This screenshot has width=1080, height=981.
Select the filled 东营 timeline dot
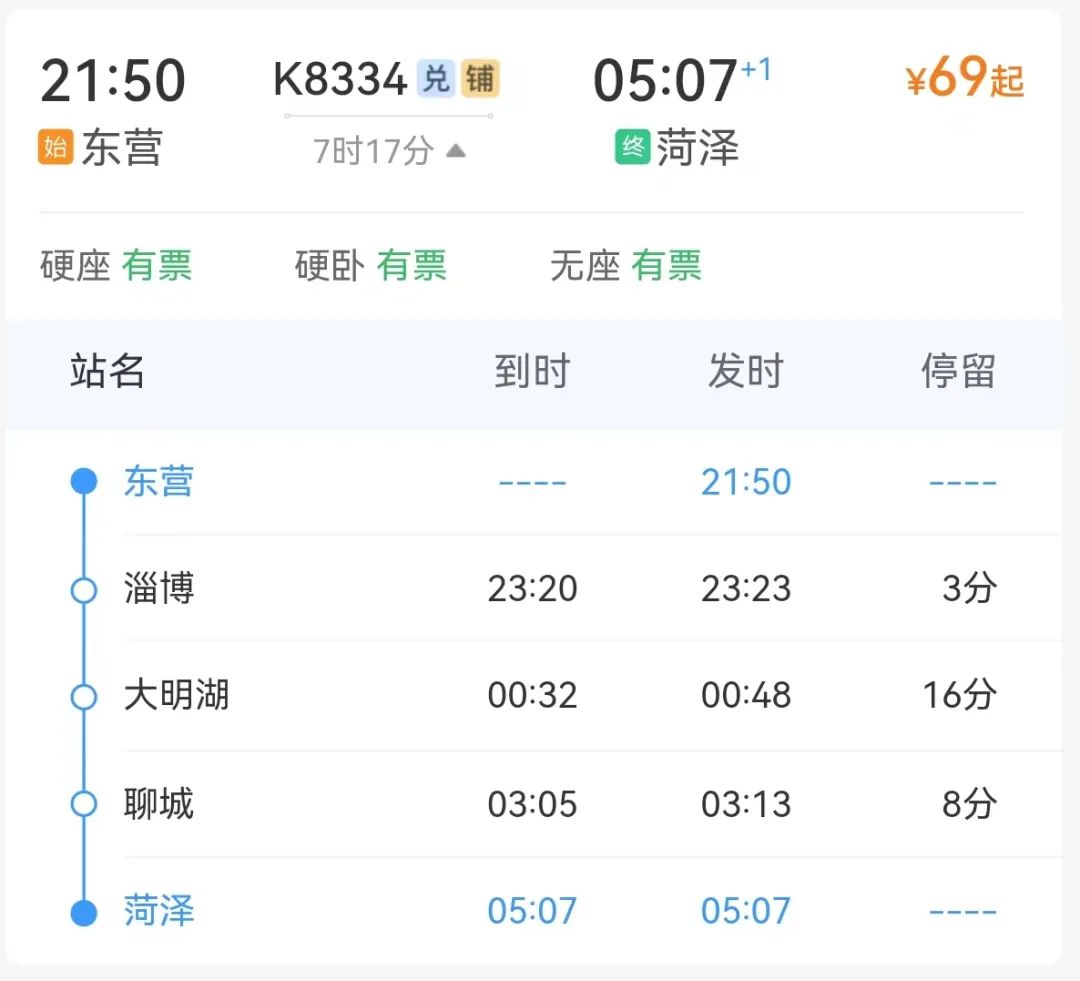[84, 481]
